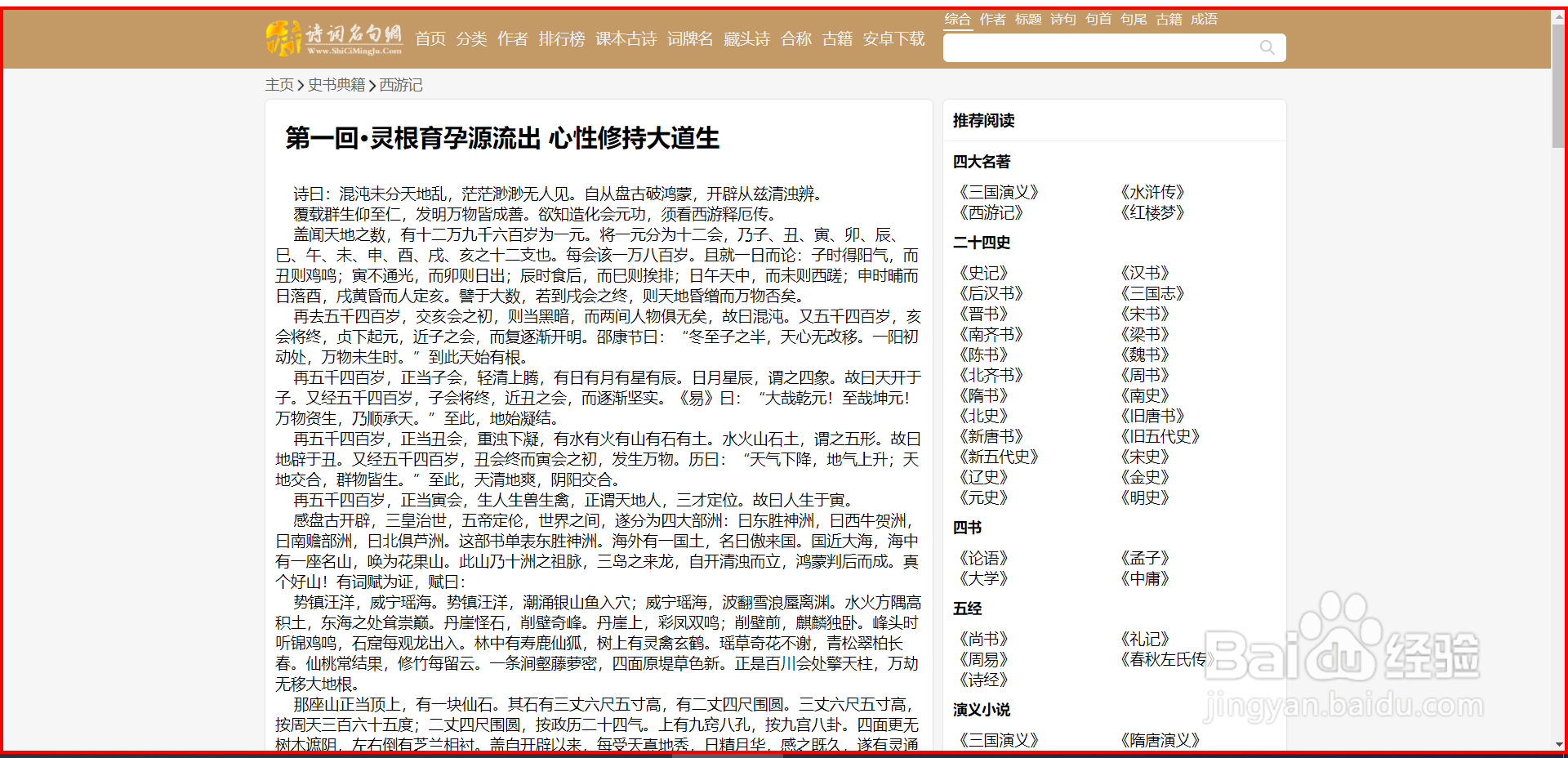Open 《北齐书》 link
1568x758 pixels.
[x=991, y=375]
